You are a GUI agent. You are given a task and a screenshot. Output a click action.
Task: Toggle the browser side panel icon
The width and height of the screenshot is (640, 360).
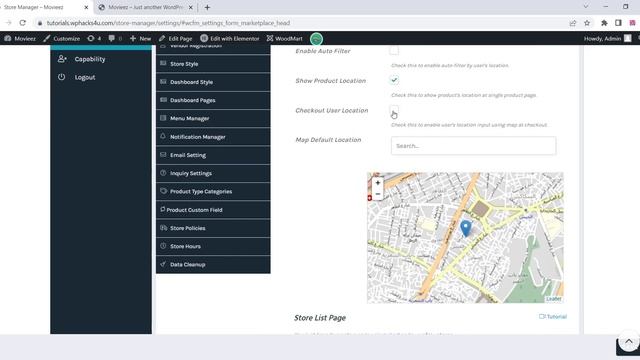pyautogui.click(x=618, y=23)
